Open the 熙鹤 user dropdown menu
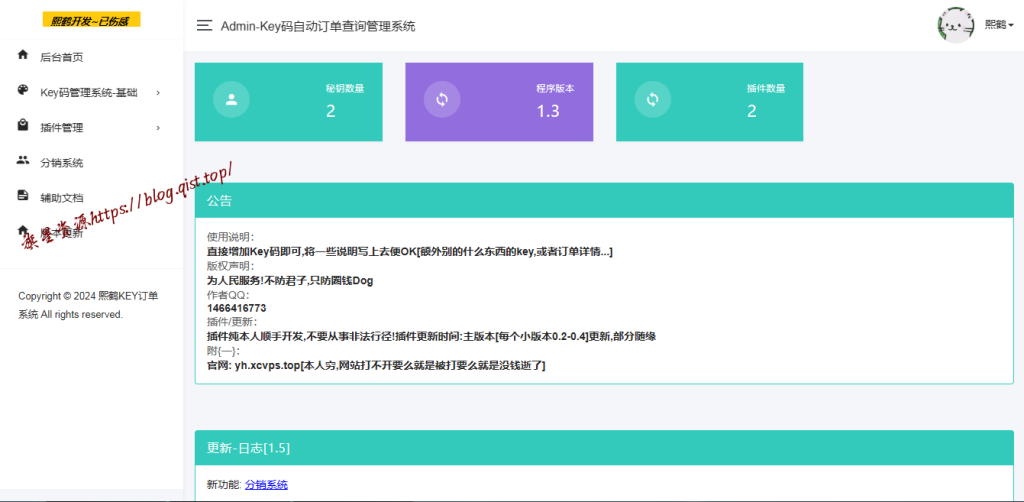Screen dimensions: 1024x502 (998, 25)
